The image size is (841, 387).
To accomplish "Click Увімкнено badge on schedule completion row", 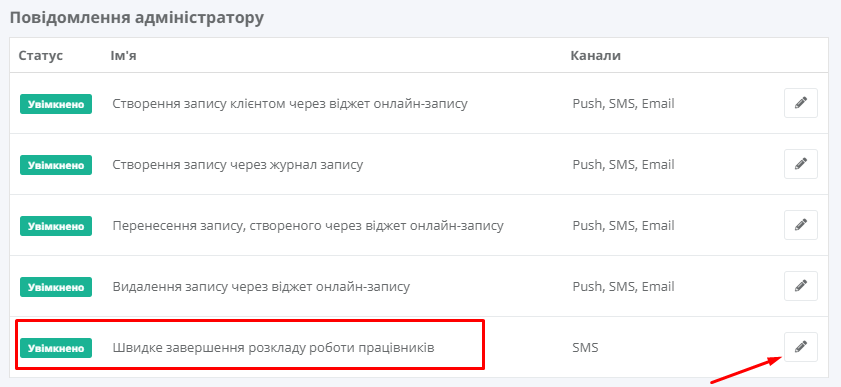I will click(x=56, y=348).
